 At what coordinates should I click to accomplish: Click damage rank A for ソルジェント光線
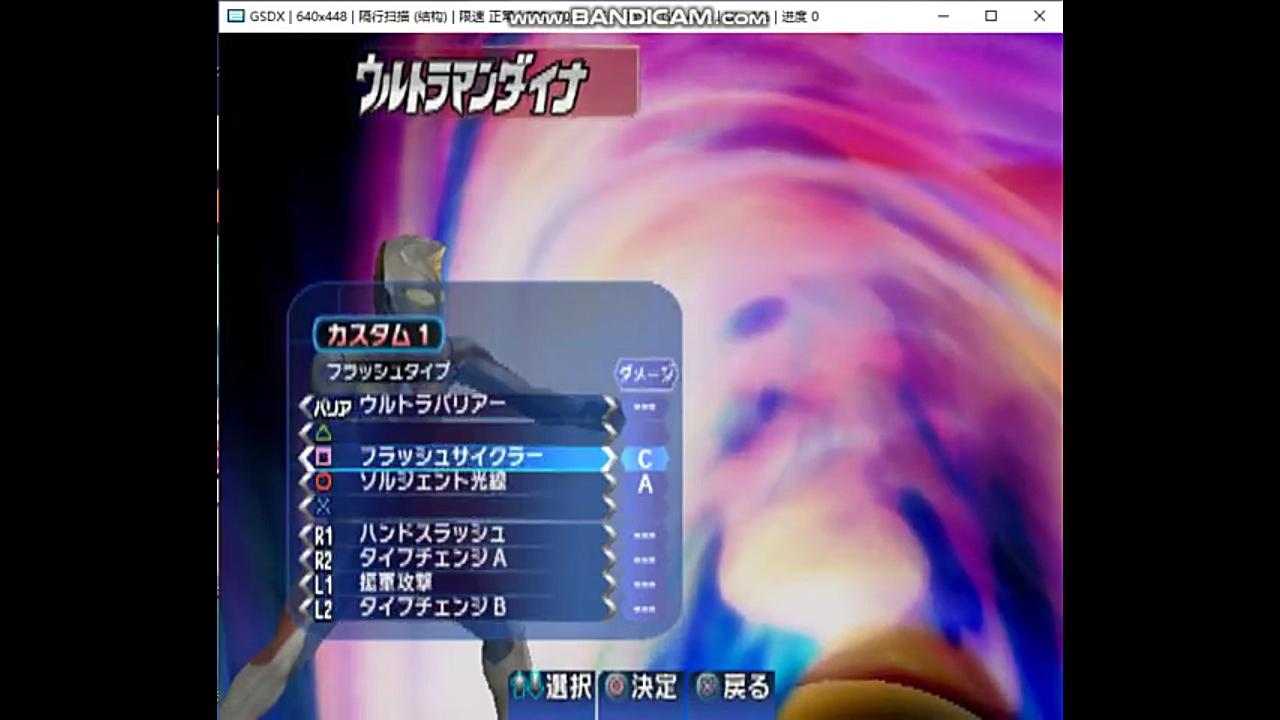pyautogui.click(x=645, y=484)
